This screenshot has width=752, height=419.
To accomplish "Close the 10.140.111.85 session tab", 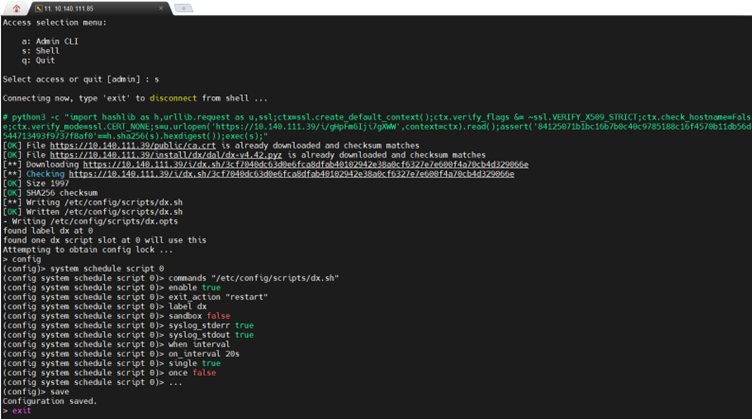I will (x=159, y=8).
